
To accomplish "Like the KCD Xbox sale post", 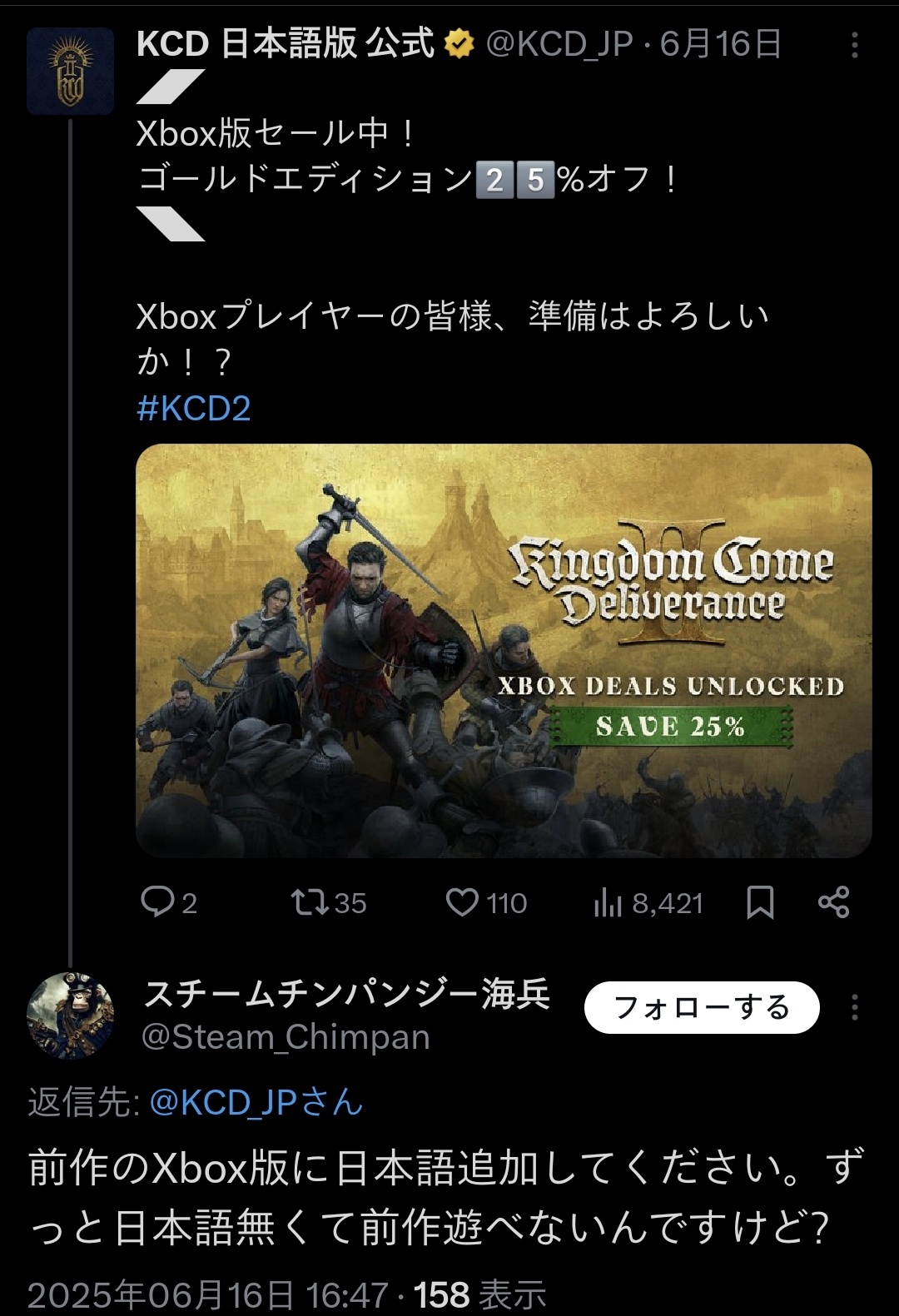I will [462, 901].
